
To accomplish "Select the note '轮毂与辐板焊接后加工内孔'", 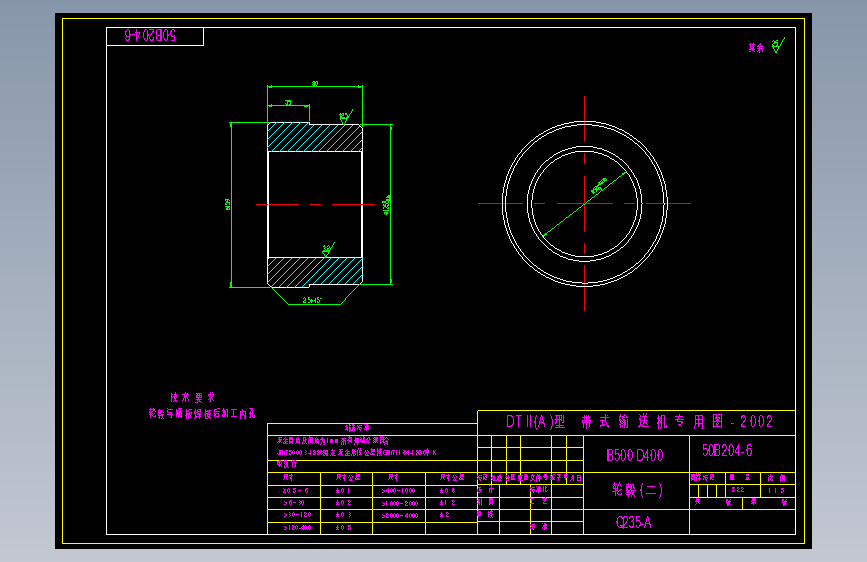I will (x=202, y=414).
